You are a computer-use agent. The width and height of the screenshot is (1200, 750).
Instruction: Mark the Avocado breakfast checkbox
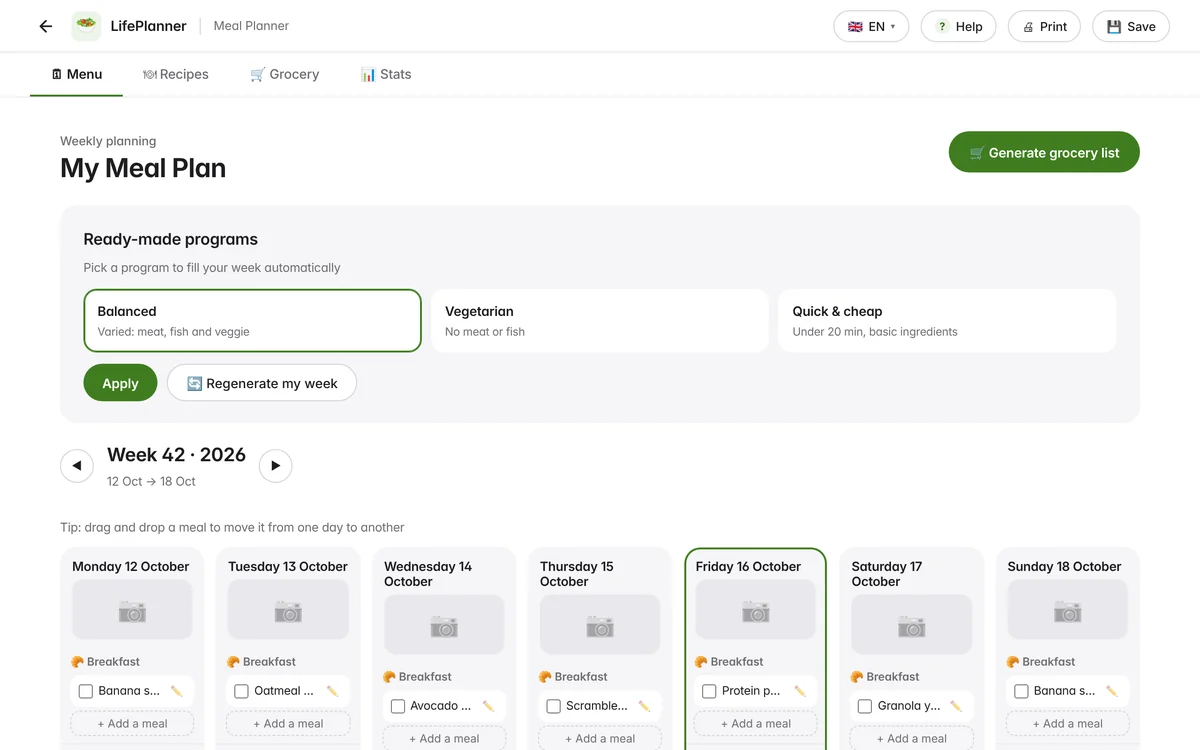pos(398,706)
